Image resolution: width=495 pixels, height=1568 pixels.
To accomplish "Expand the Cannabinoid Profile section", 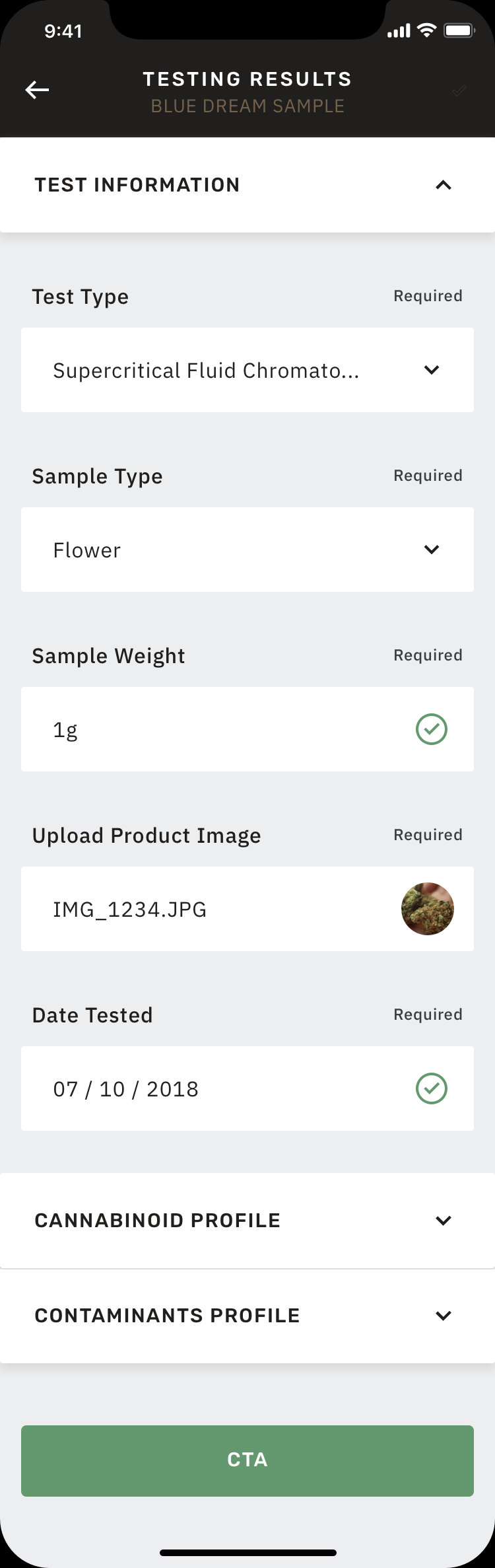I will pyautogui.click(x=444, y=1221).
